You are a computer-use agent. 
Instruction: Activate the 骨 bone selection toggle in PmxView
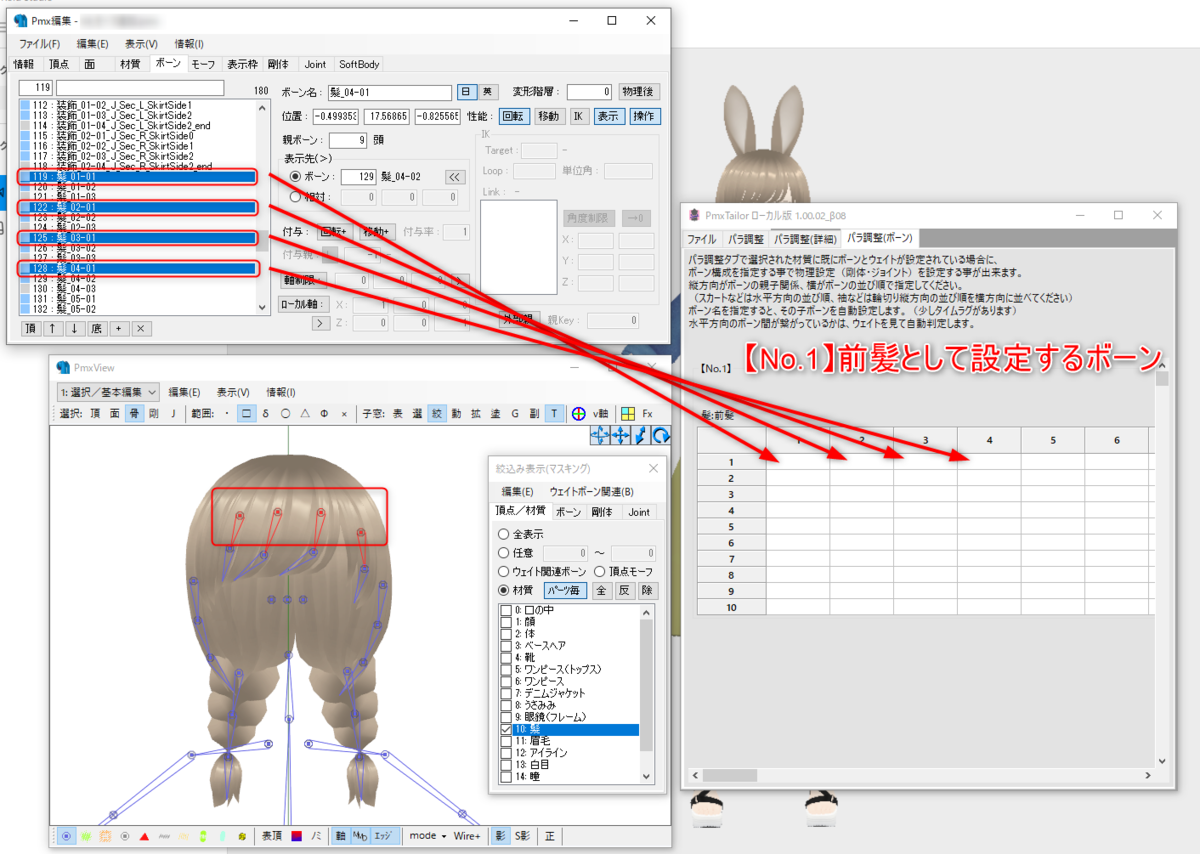[x=134, y=414]
